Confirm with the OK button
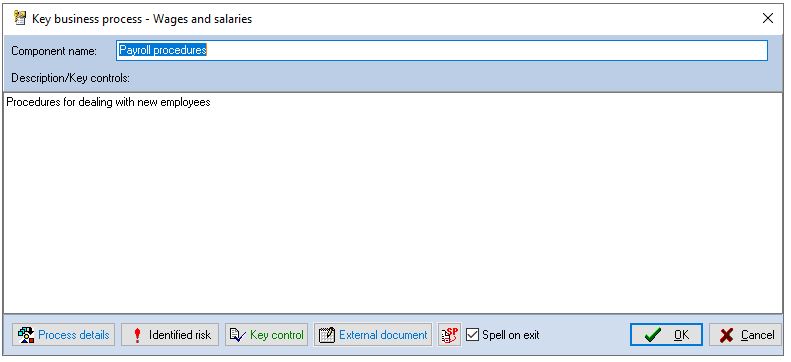This screenshot has width=791, height=362. pos(666,335)
